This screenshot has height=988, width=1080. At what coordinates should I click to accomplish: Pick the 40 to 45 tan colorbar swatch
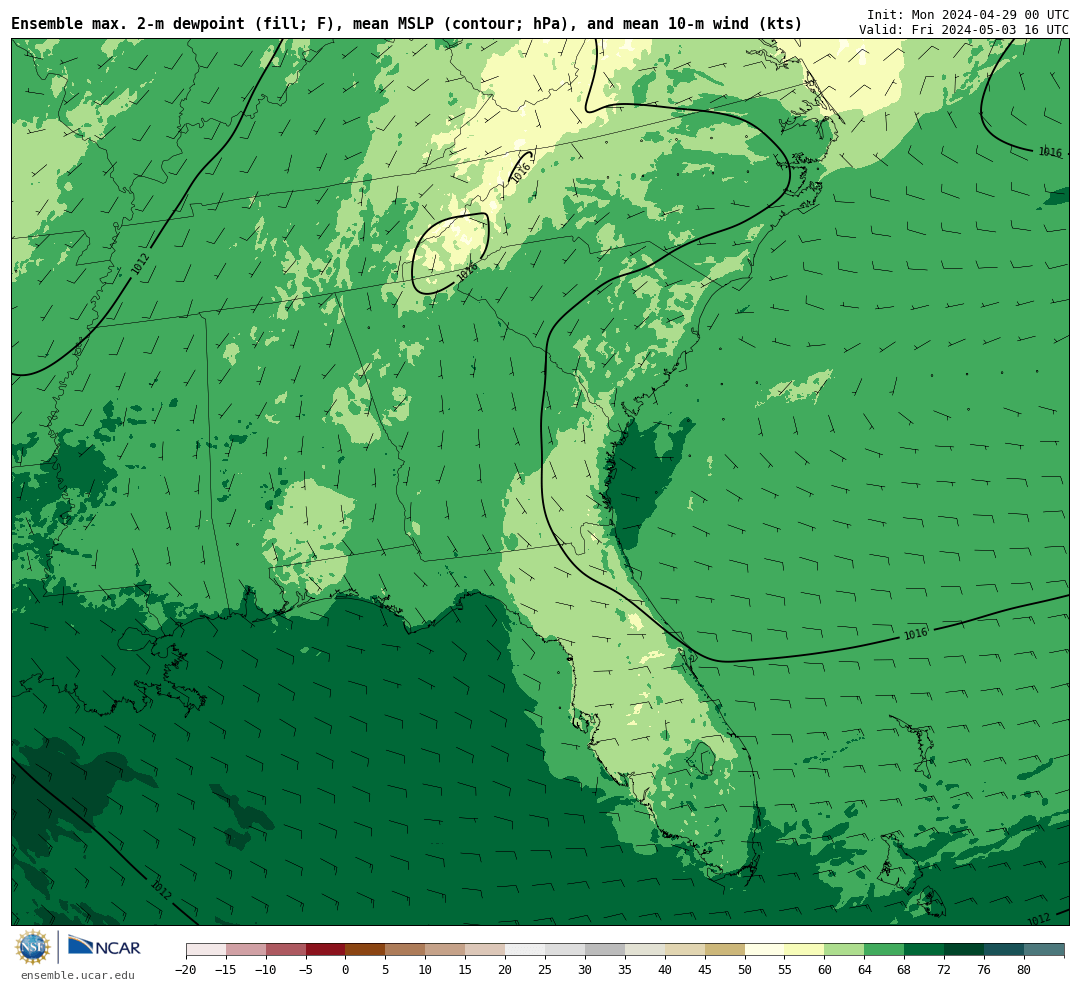tap(685, 950)
